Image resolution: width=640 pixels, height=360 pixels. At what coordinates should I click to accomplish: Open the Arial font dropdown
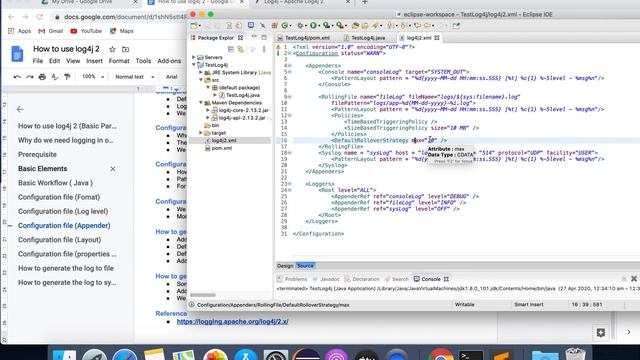(x=172, y=77)
